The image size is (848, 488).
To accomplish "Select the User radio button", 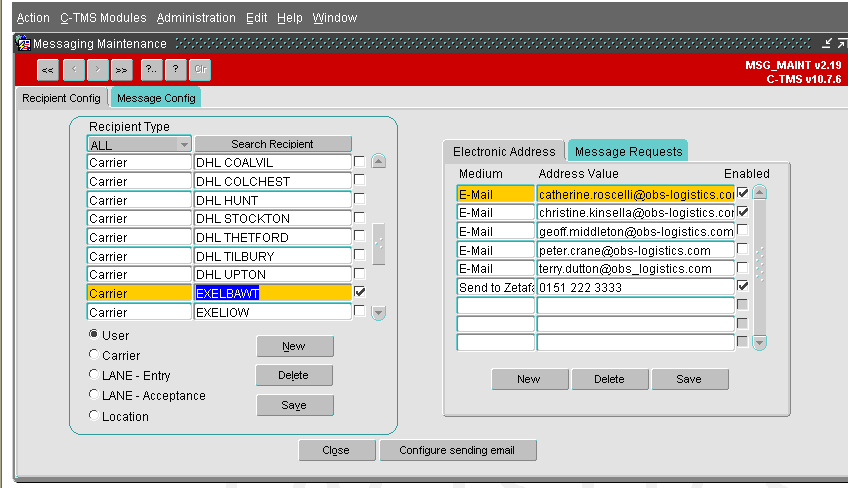I will coord(94,334).
